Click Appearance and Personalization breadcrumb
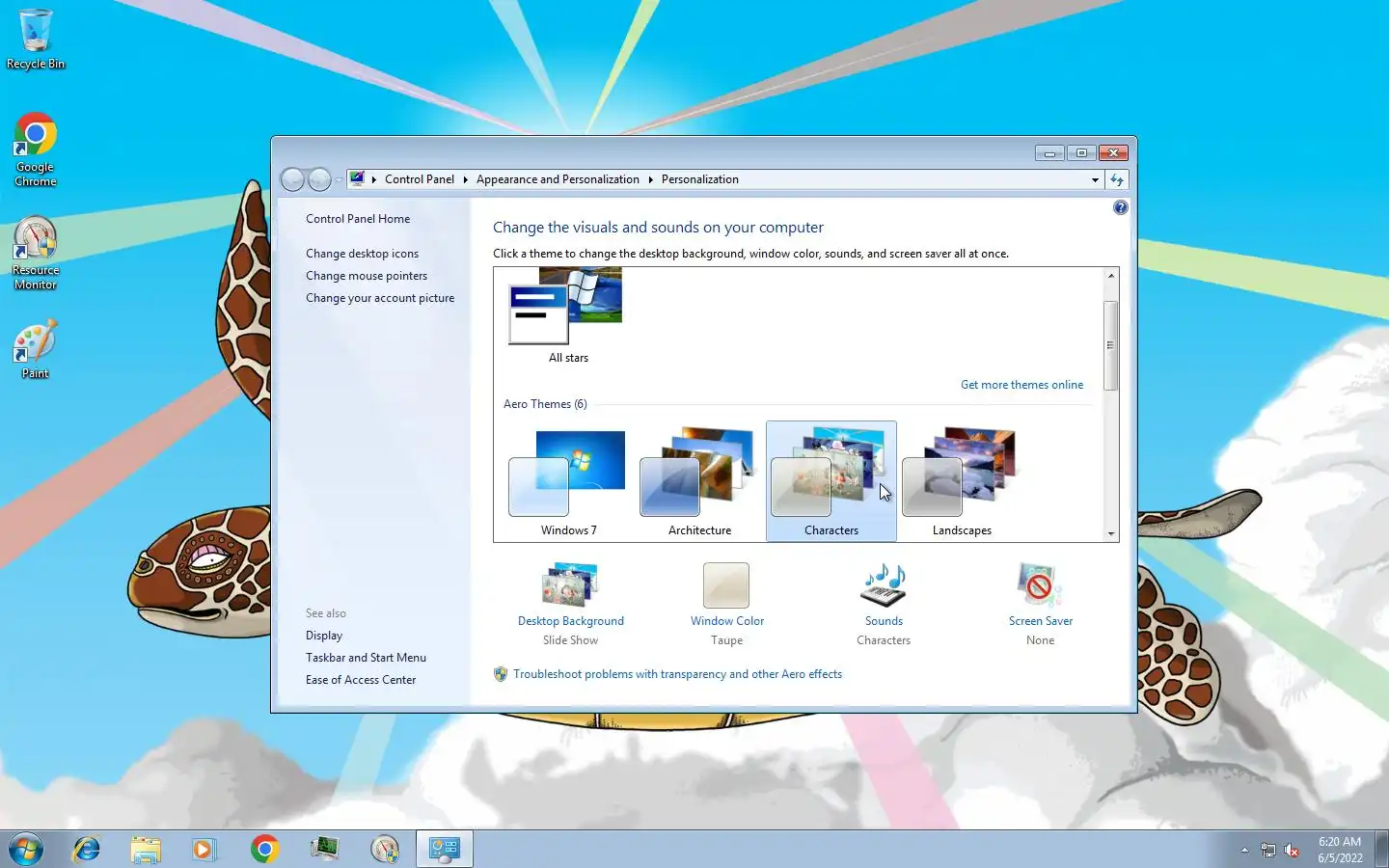 click(558, 179)
